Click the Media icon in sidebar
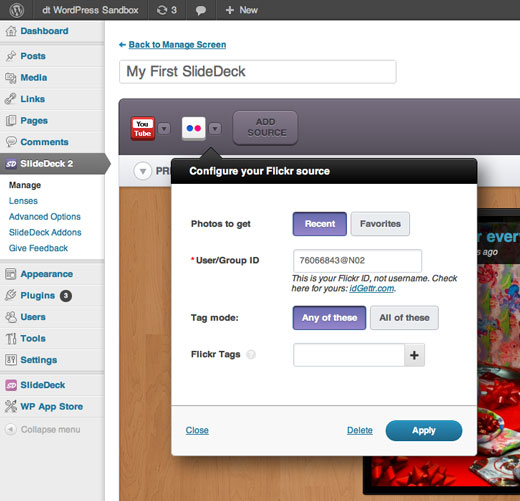Image resolution: width=520 pixels, height=501 pixels. coord(11,78)
